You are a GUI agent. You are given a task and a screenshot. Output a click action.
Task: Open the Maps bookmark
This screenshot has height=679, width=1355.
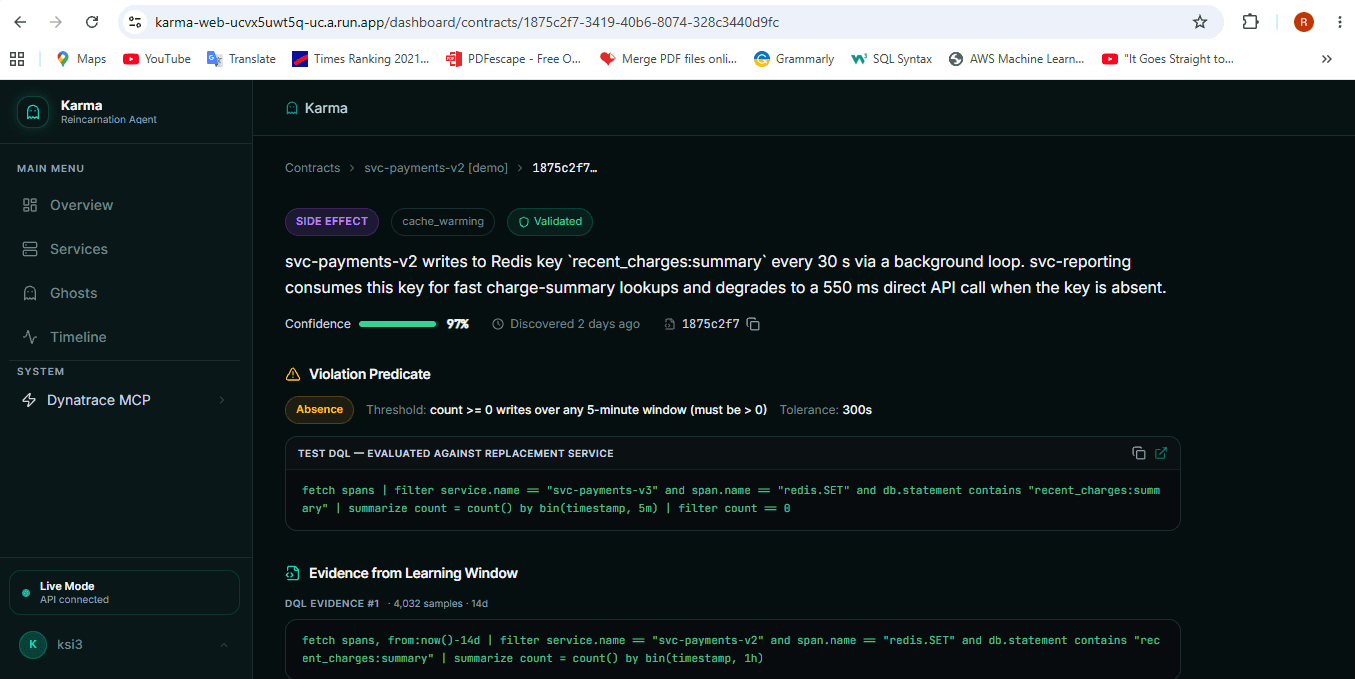pos(81,59)
